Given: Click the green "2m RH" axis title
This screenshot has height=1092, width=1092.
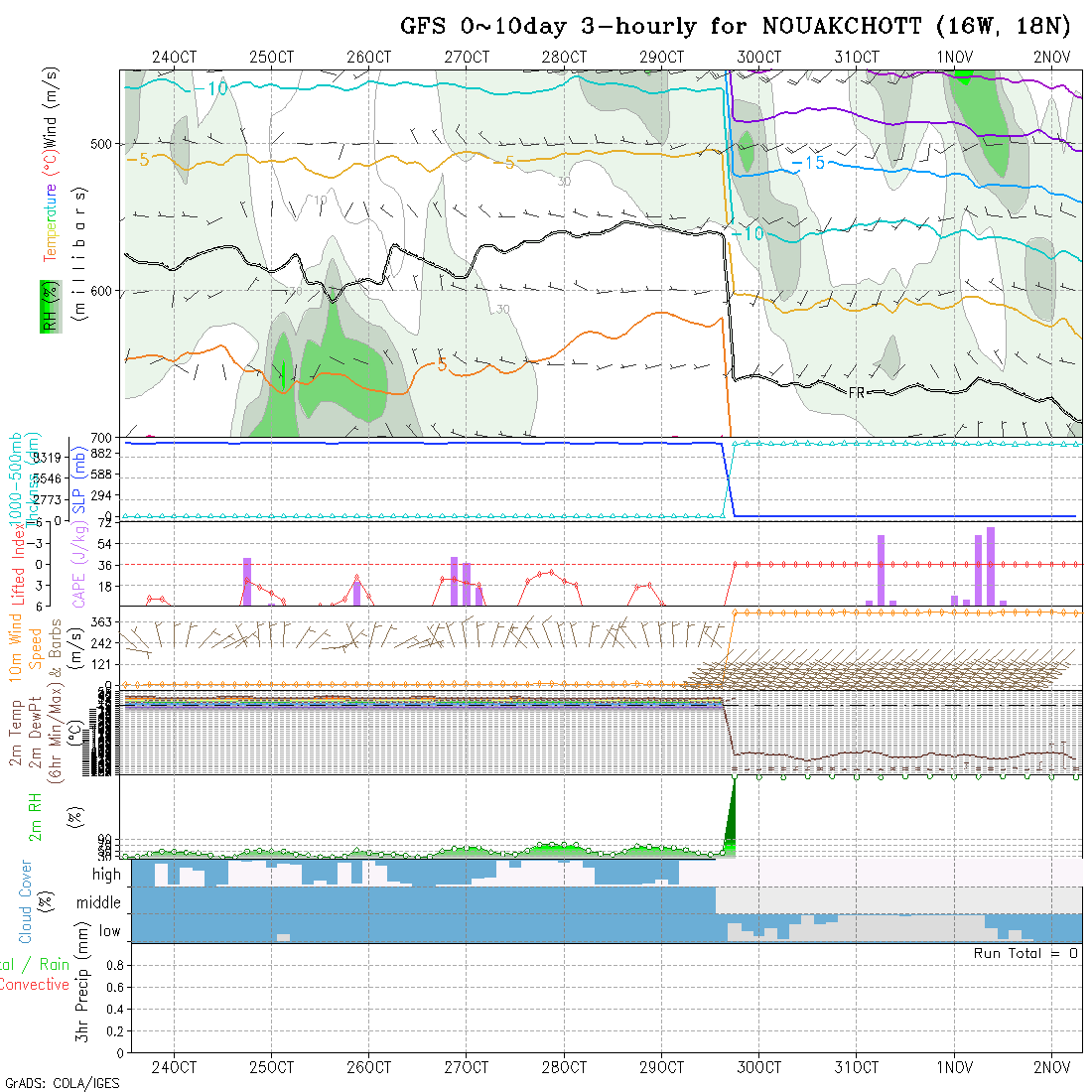Looking at the screenshot, I should pos(35,816).
